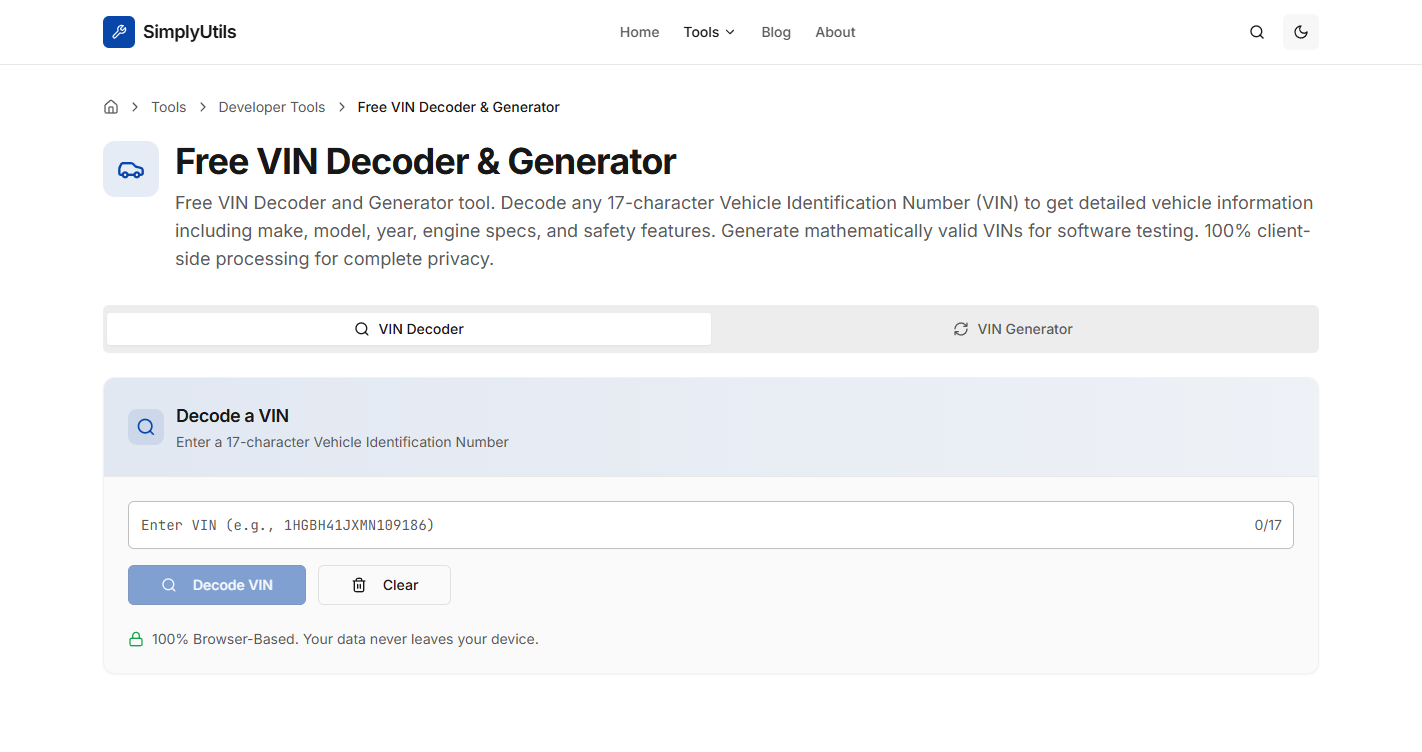Click the 0/17 character counter
The width and height of the screenshot is (1422, 752).
1268,525
